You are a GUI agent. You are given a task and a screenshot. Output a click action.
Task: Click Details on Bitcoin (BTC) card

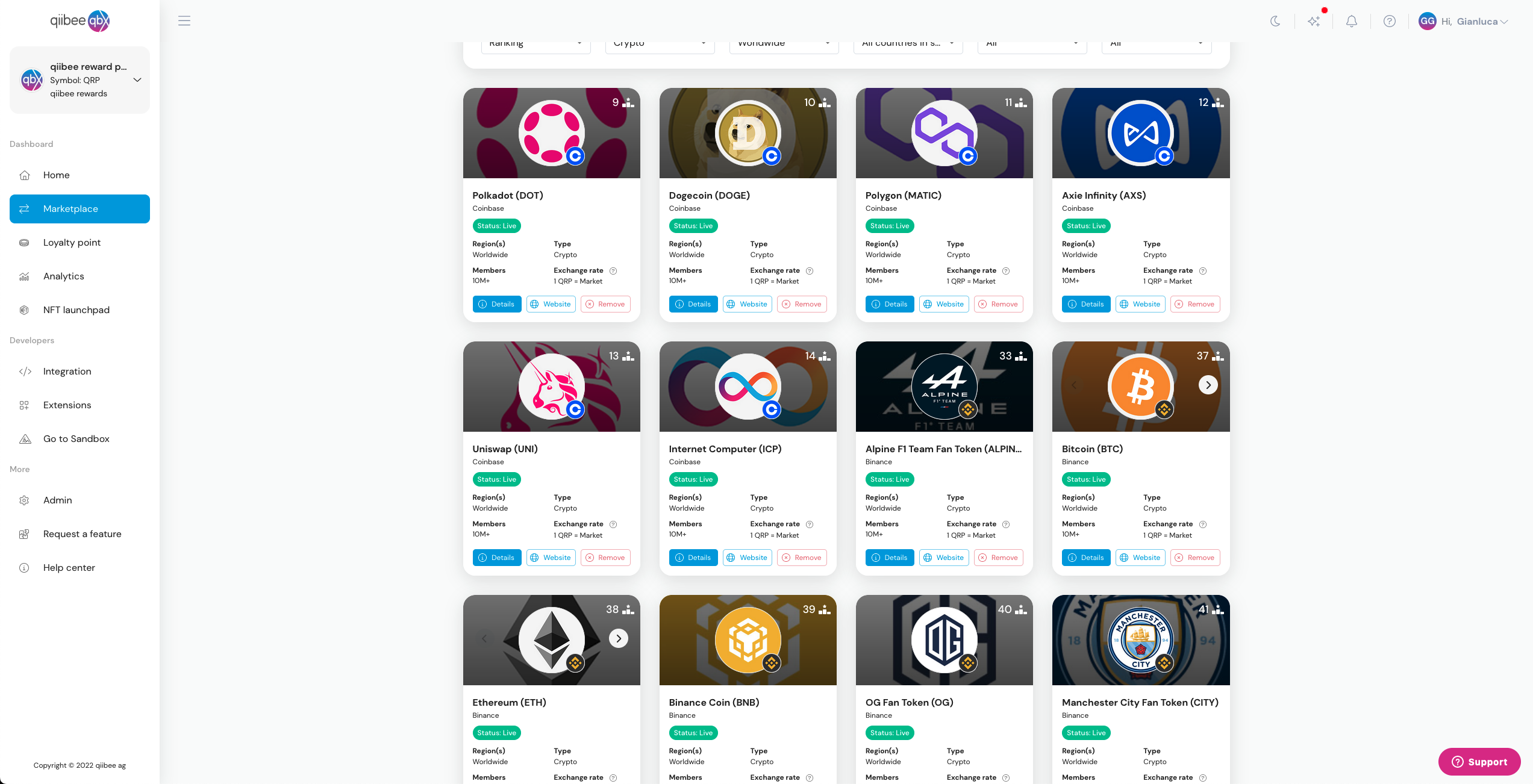click(1086, 558)
